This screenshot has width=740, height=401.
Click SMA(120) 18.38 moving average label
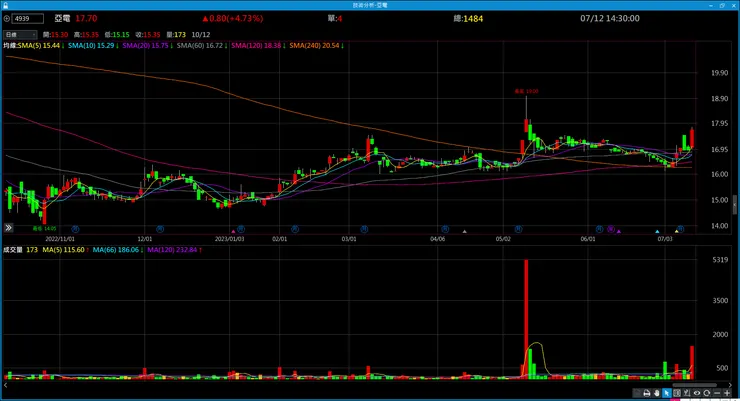tap(258, 45)
